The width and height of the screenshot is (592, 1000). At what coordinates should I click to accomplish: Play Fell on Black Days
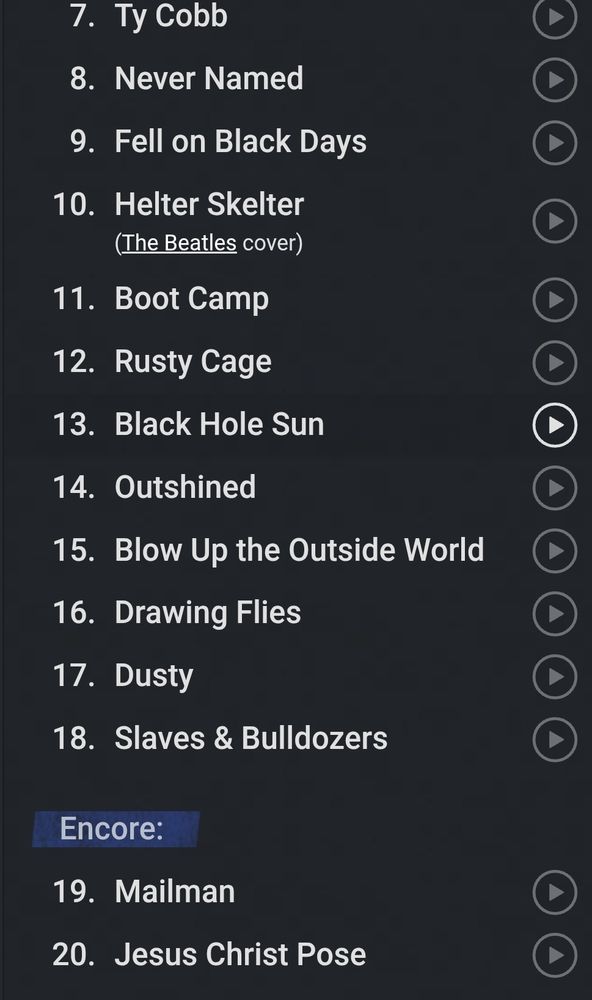554,143
